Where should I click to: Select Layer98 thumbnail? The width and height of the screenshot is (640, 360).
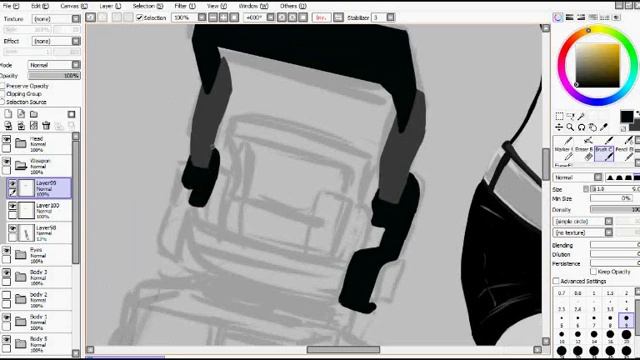pyautogui.click(x=27, y=233)
